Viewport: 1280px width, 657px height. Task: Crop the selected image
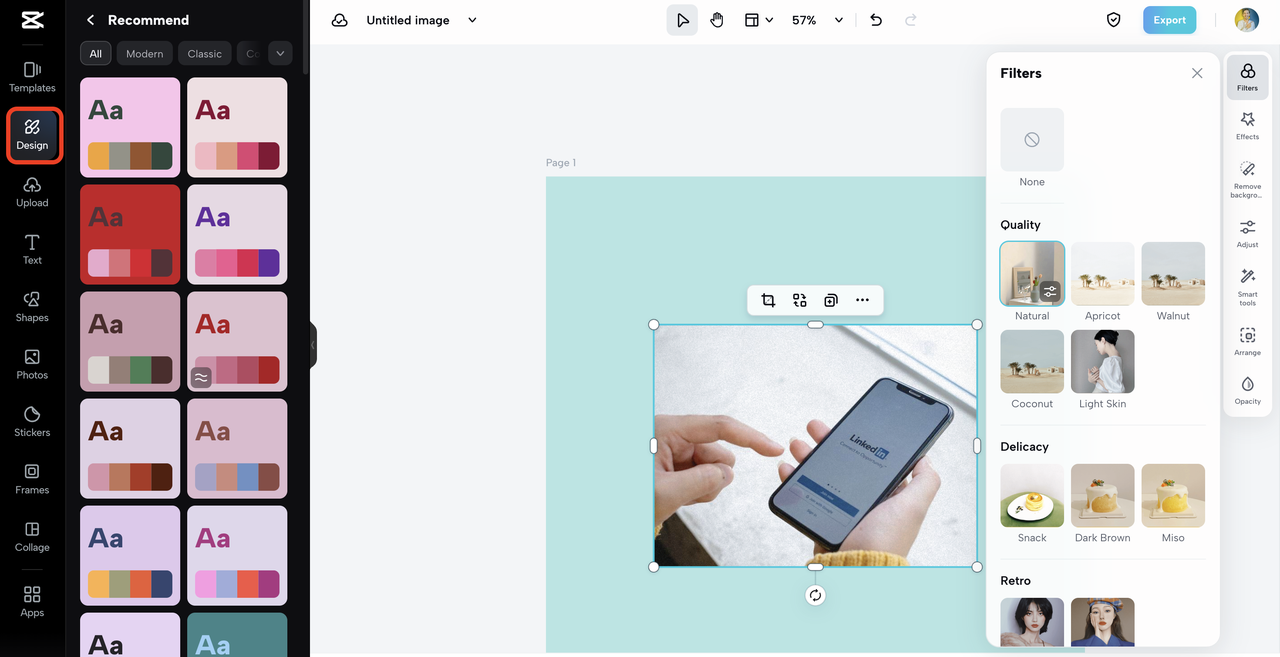tap(768, 300)
